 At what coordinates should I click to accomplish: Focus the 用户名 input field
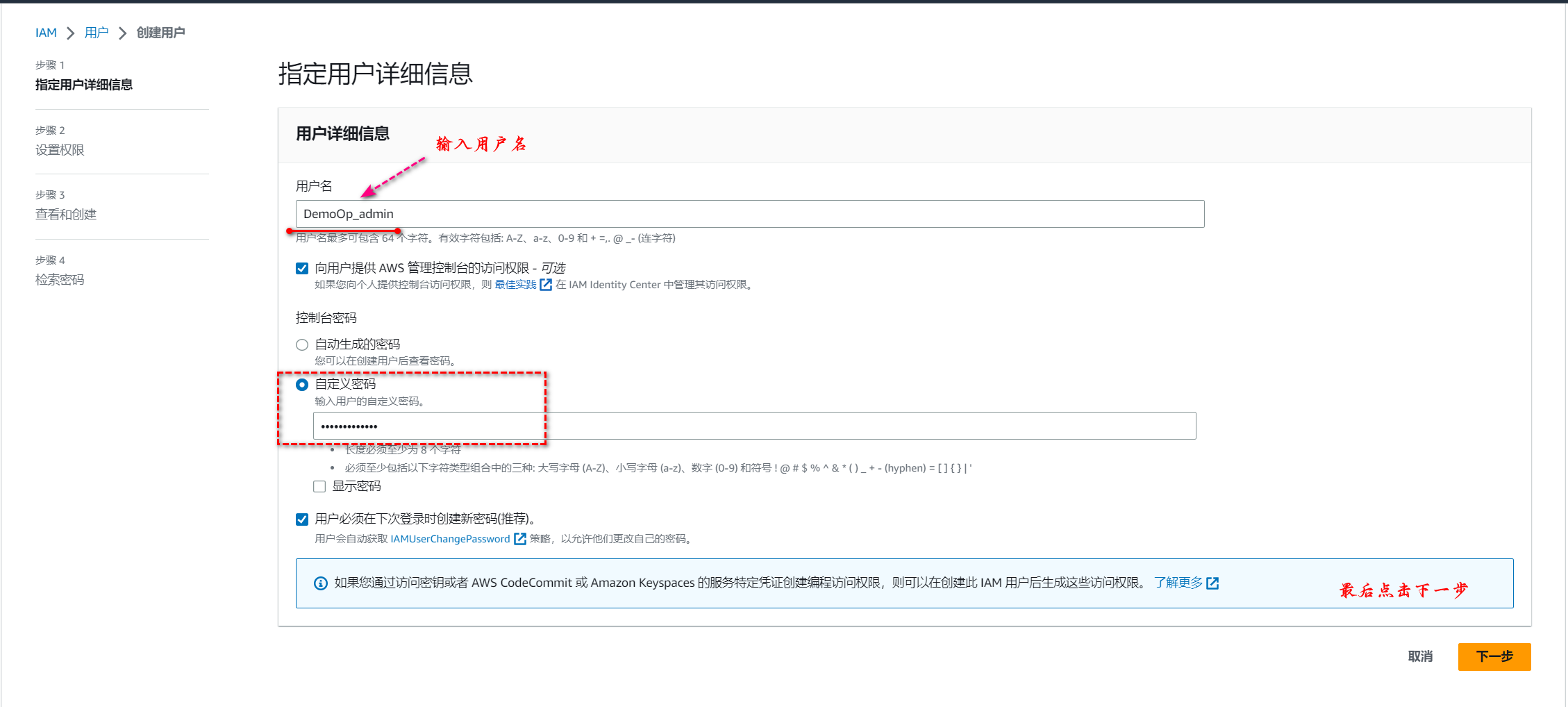click(750, 214)
